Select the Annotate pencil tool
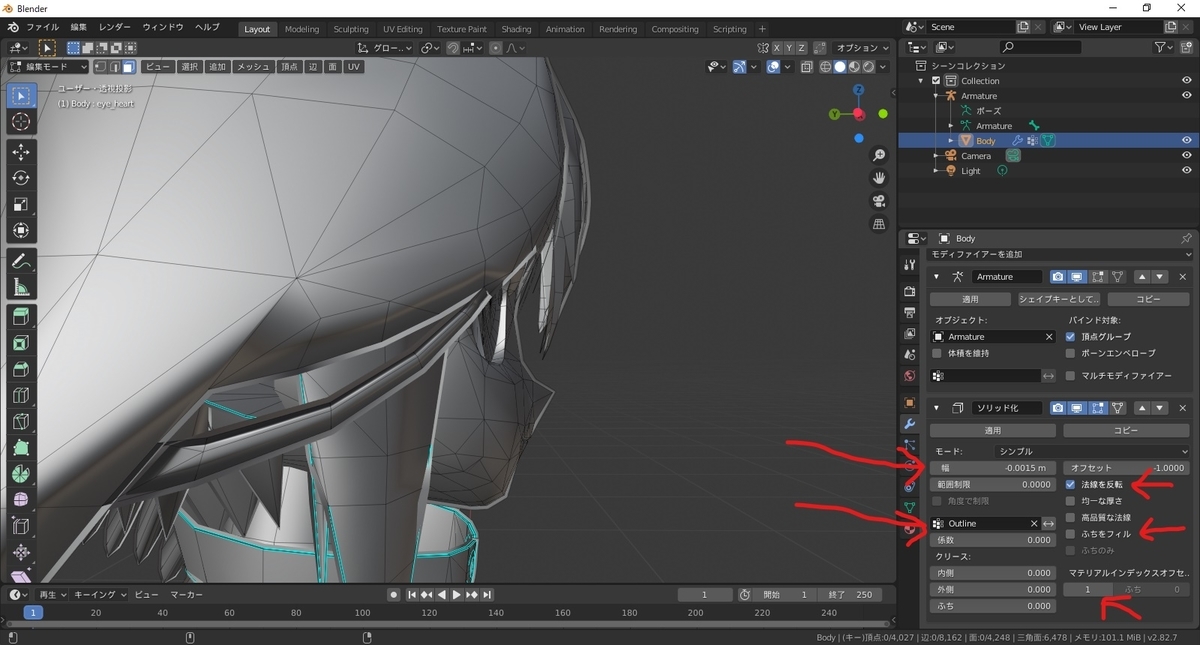 point(21,261)
